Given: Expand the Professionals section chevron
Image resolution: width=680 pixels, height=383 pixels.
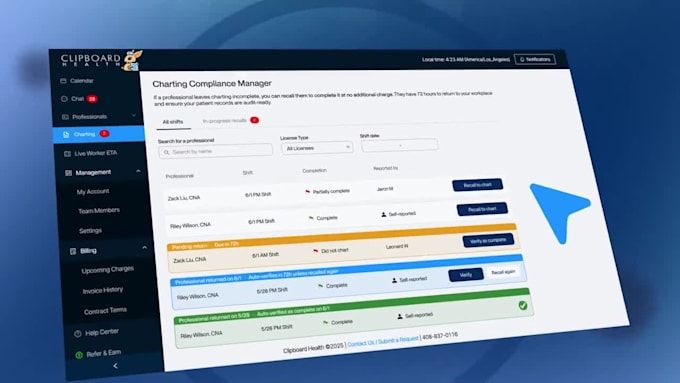Looking at the screenshot, I should click(134, 116).
